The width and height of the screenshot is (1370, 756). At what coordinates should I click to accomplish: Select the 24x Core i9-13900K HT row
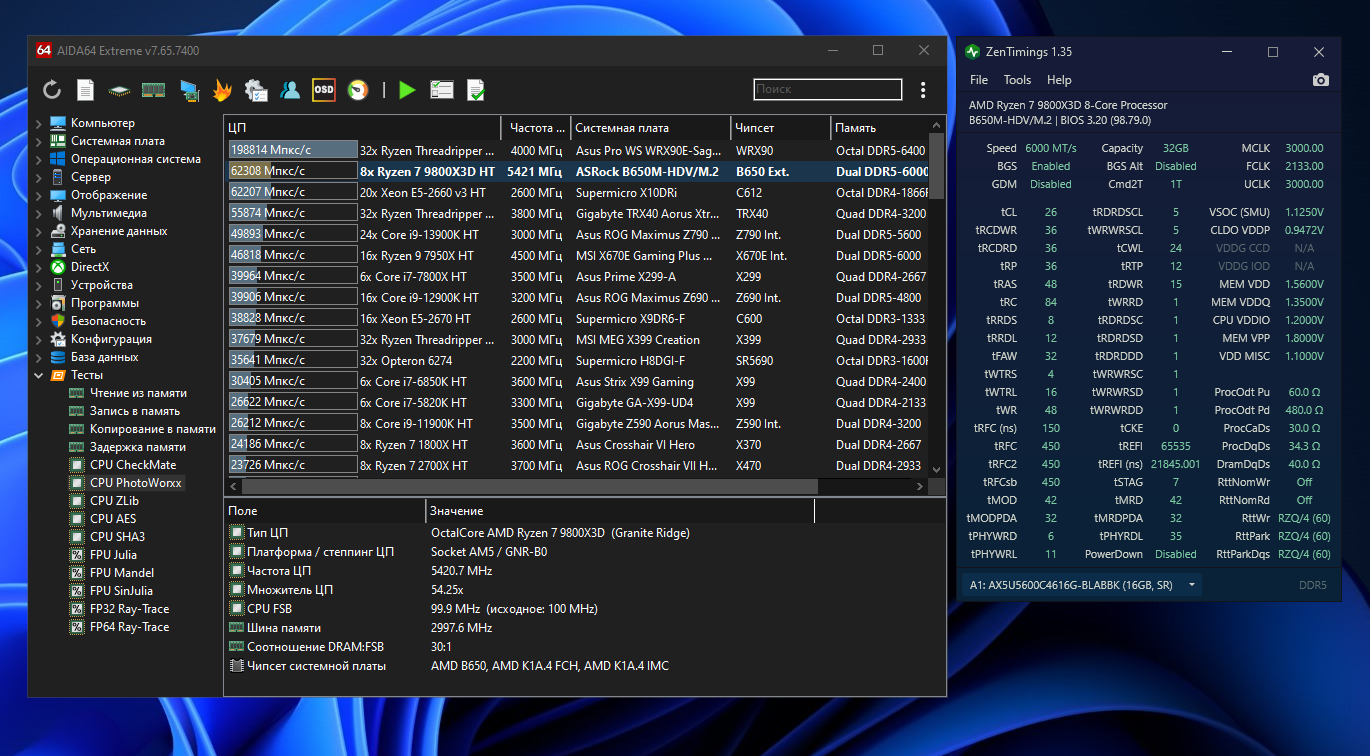tap(577, 235)
